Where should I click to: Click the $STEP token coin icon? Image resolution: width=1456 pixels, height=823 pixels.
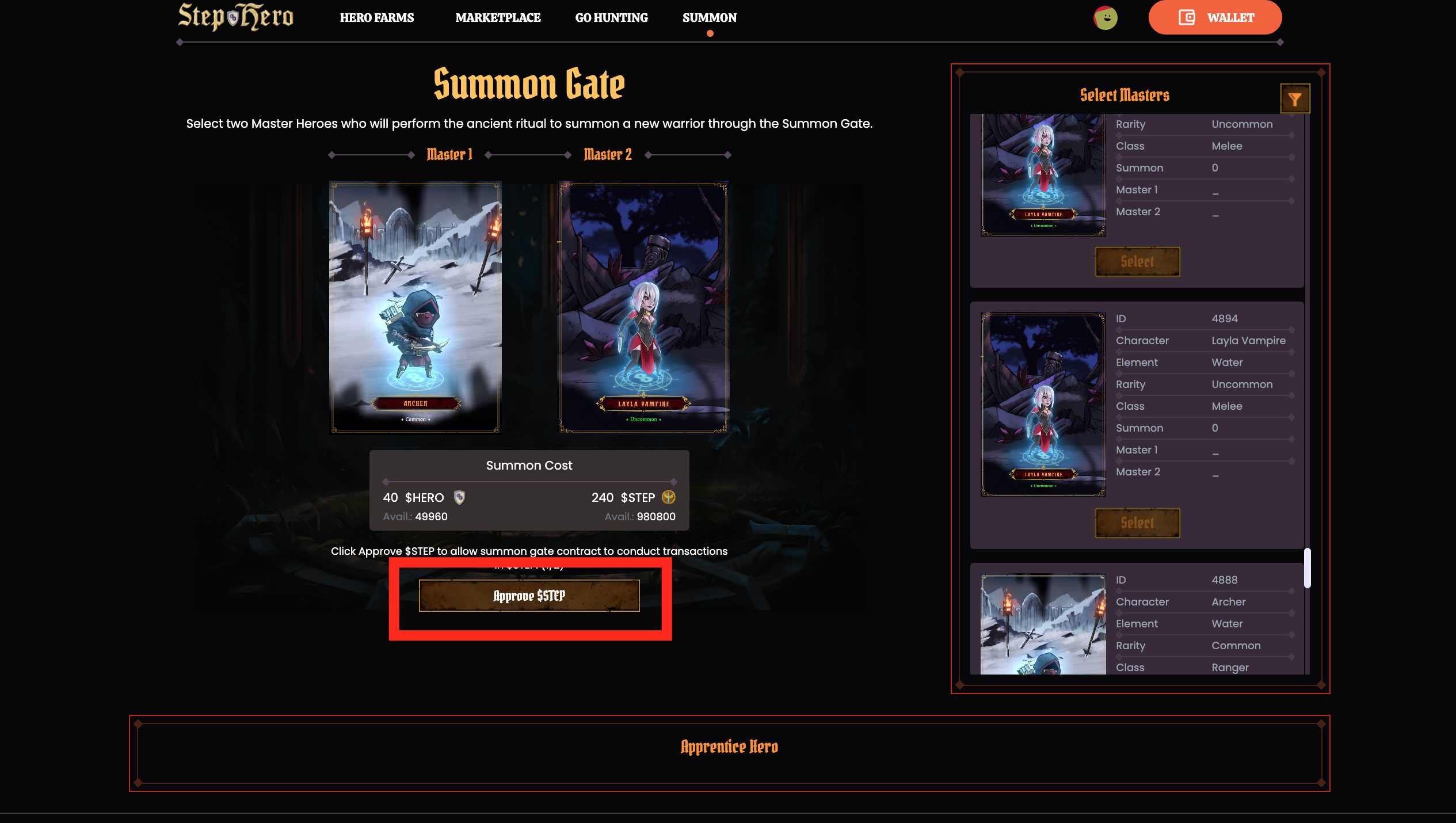click(x=669, y=497)
